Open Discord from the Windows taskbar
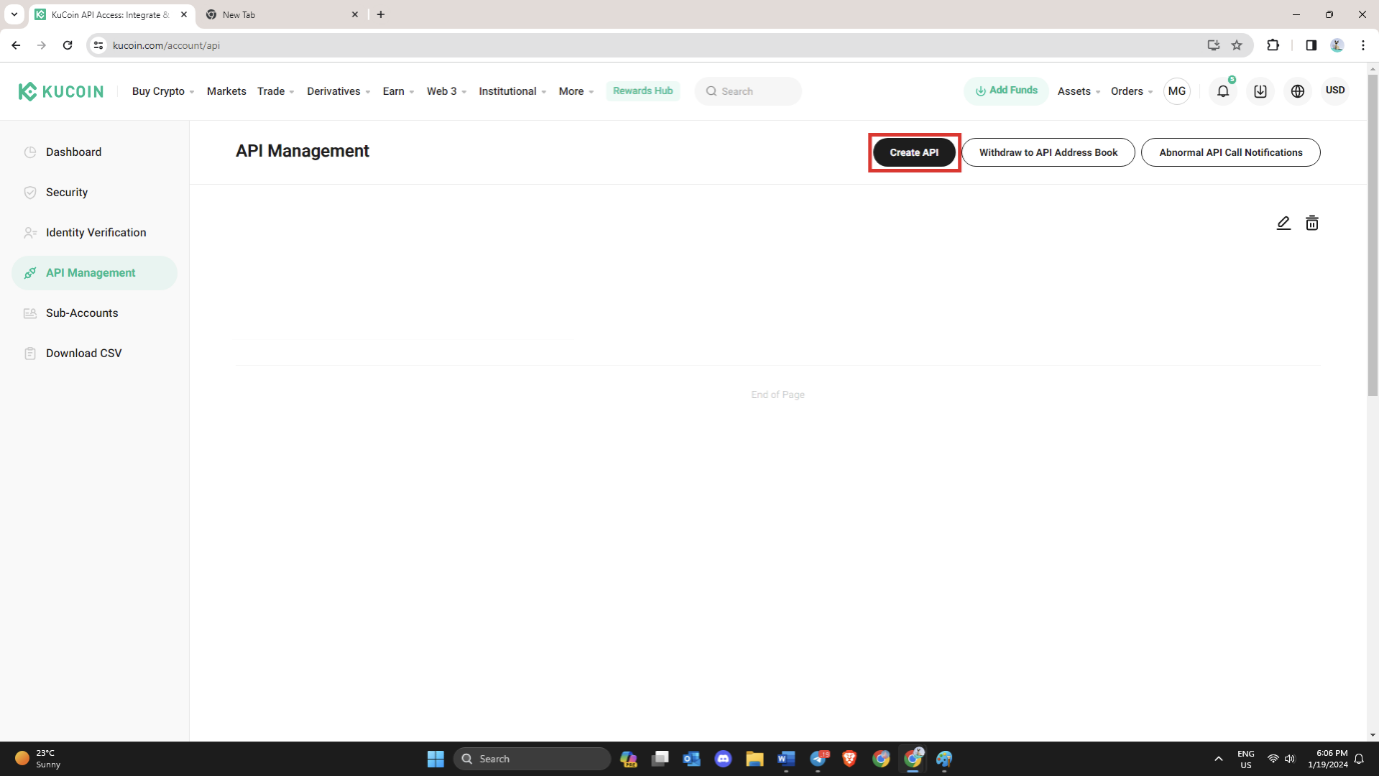1379x776 pixels. 723,759
